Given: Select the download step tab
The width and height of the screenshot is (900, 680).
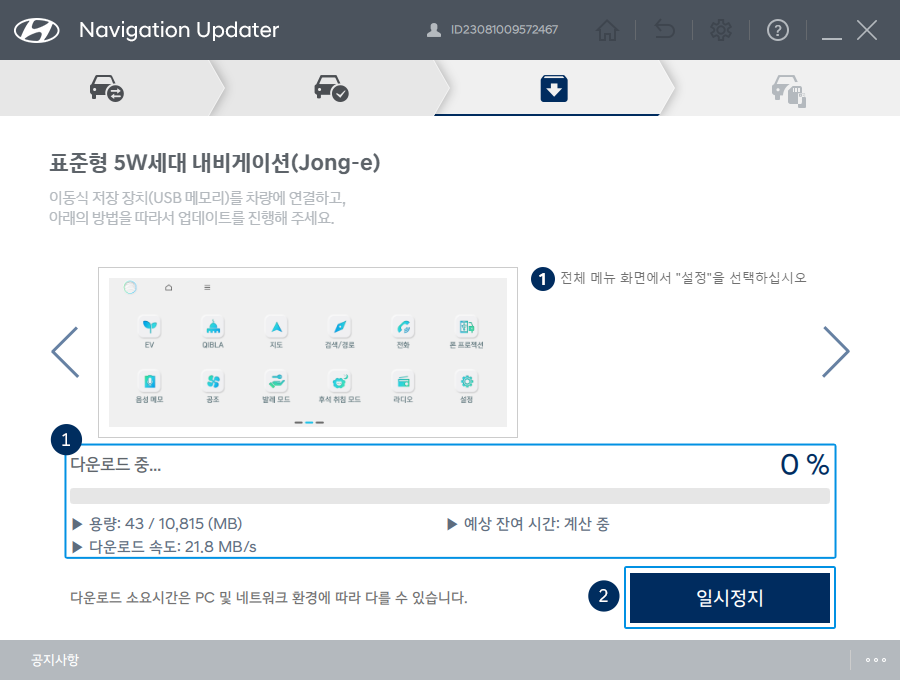Looking at the screenshot, I should coord(554,88).
